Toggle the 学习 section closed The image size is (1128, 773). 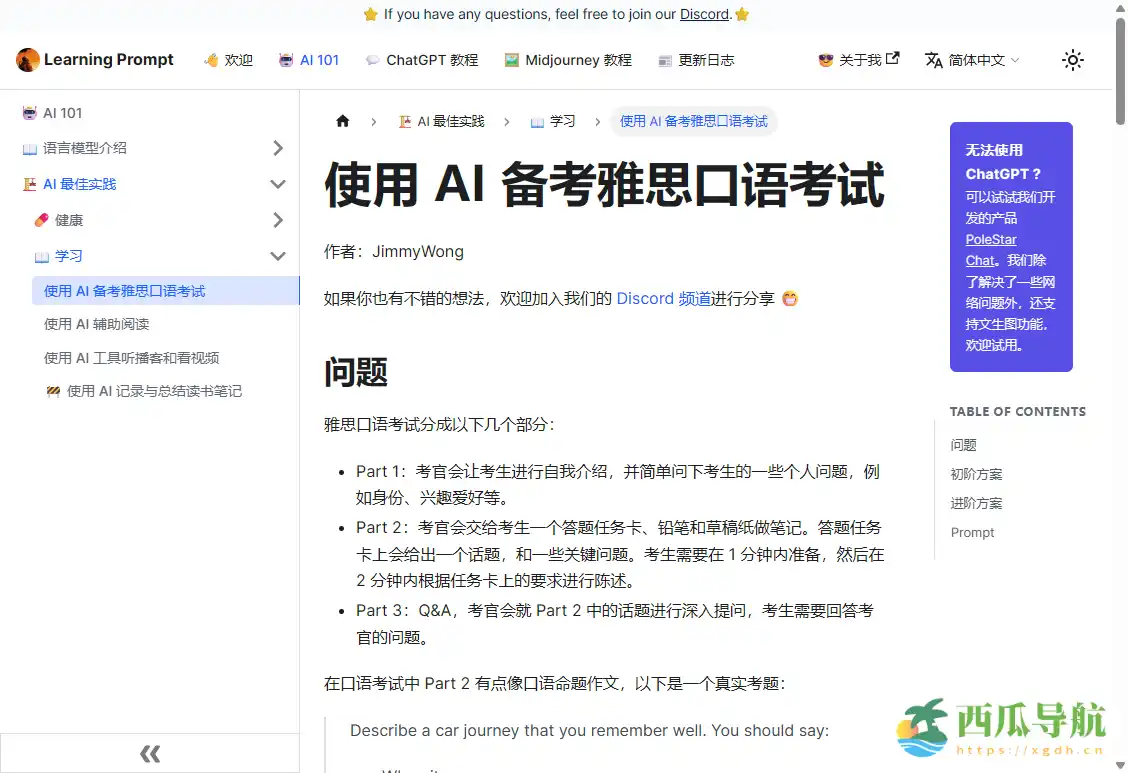point(277,256)
